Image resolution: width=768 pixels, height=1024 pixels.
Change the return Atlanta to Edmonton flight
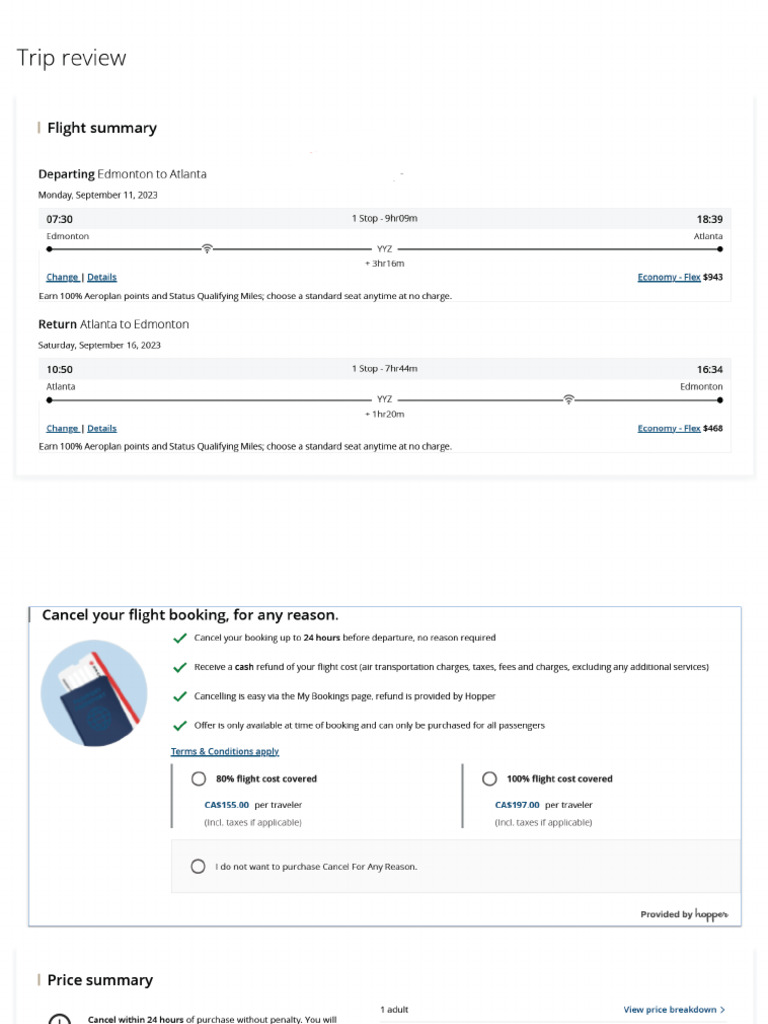point(62,428)
